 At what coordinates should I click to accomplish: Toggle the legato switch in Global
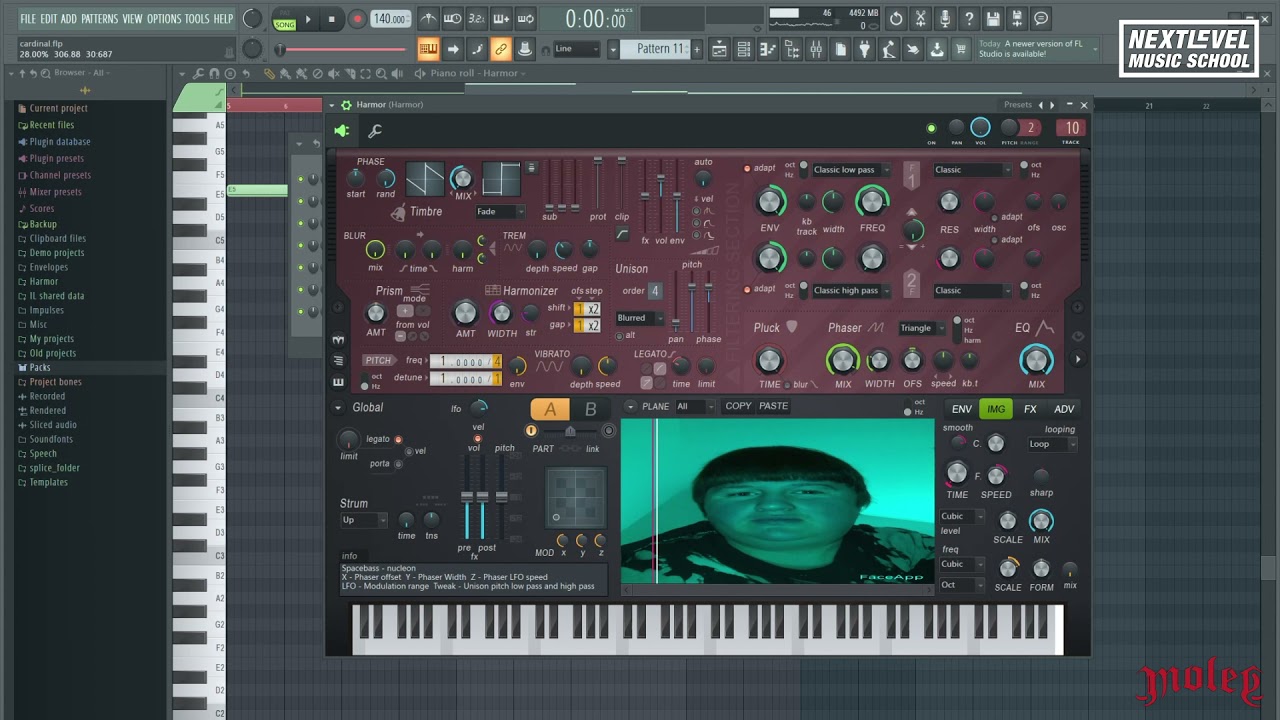398,440
